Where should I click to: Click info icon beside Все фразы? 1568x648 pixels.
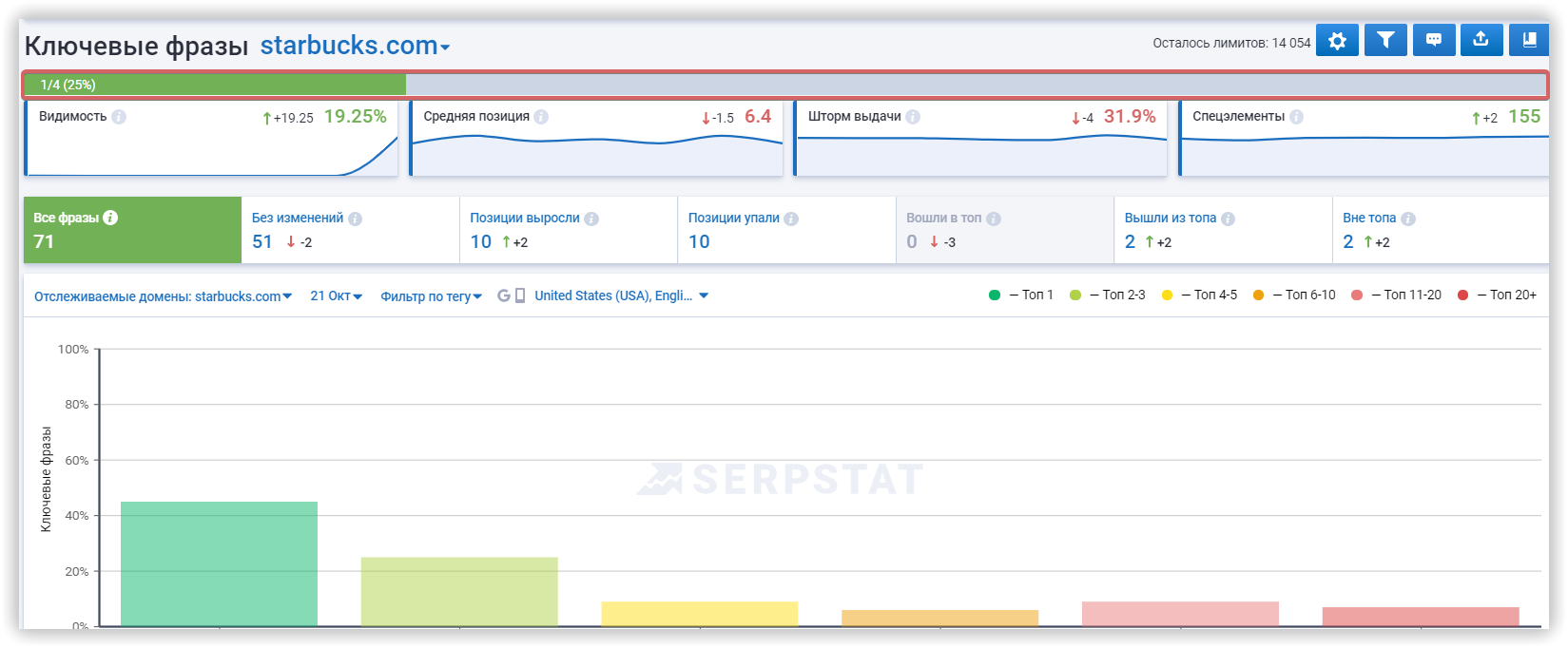tap(110, 218)
